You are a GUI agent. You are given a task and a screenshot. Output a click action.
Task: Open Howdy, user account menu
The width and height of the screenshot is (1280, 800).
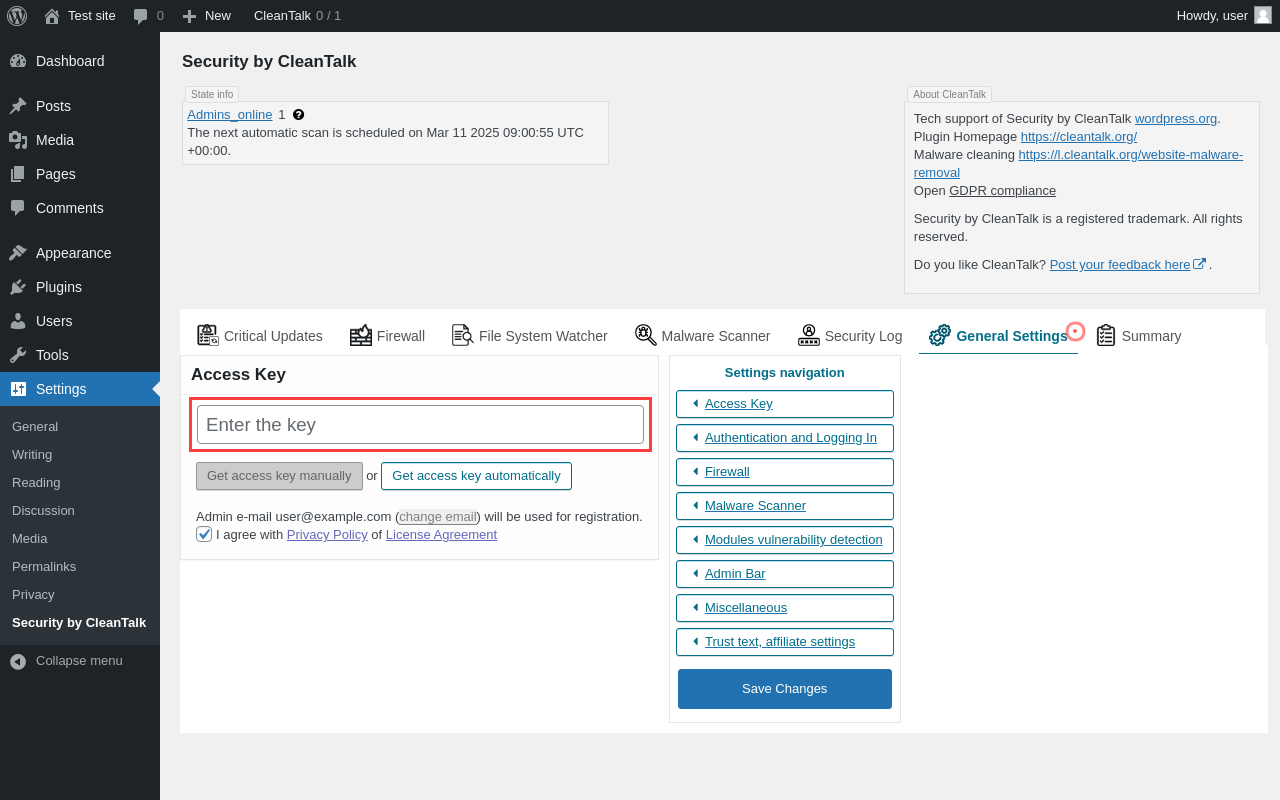[1224, 16]
